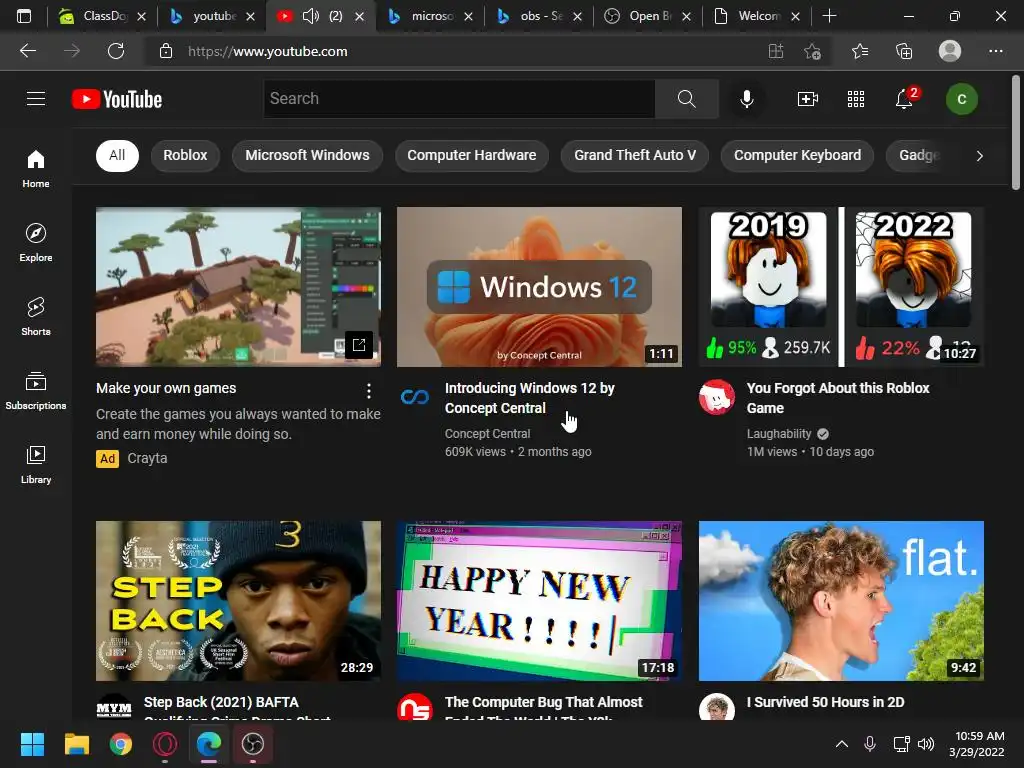
Task: Open Edge settings and more menu
Action: (995, 51)
